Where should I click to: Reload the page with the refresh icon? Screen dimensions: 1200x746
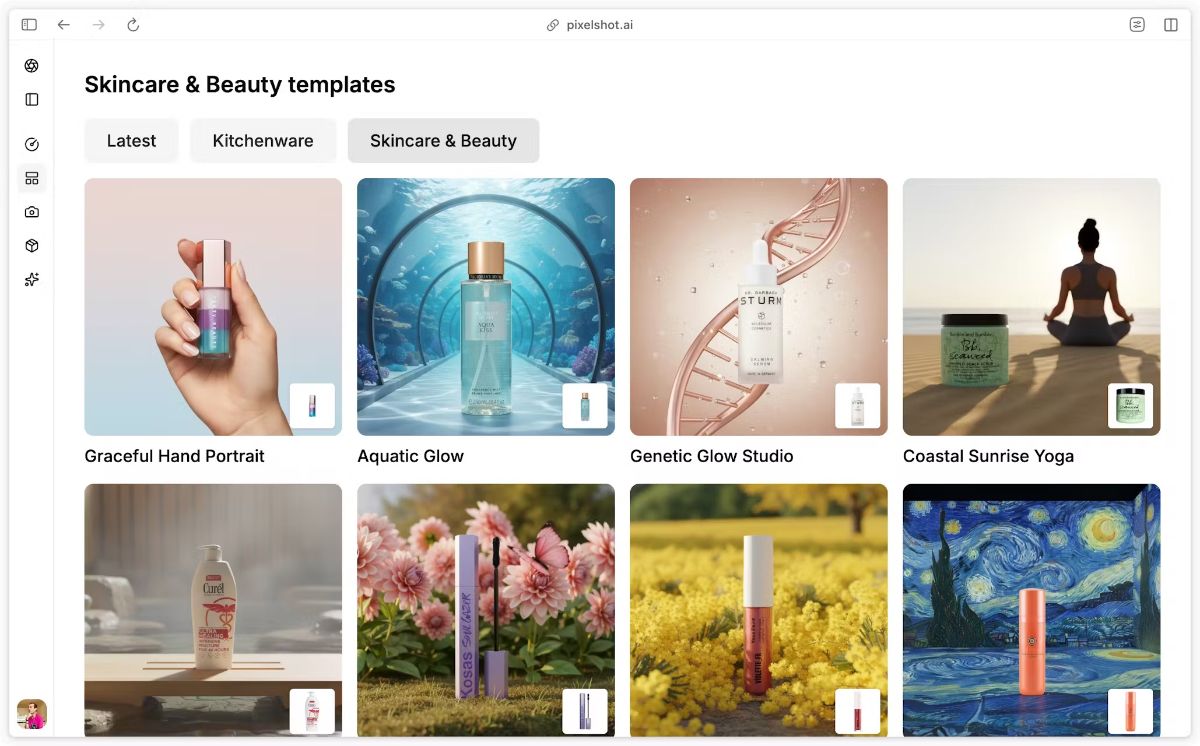[x=133, y=25]
